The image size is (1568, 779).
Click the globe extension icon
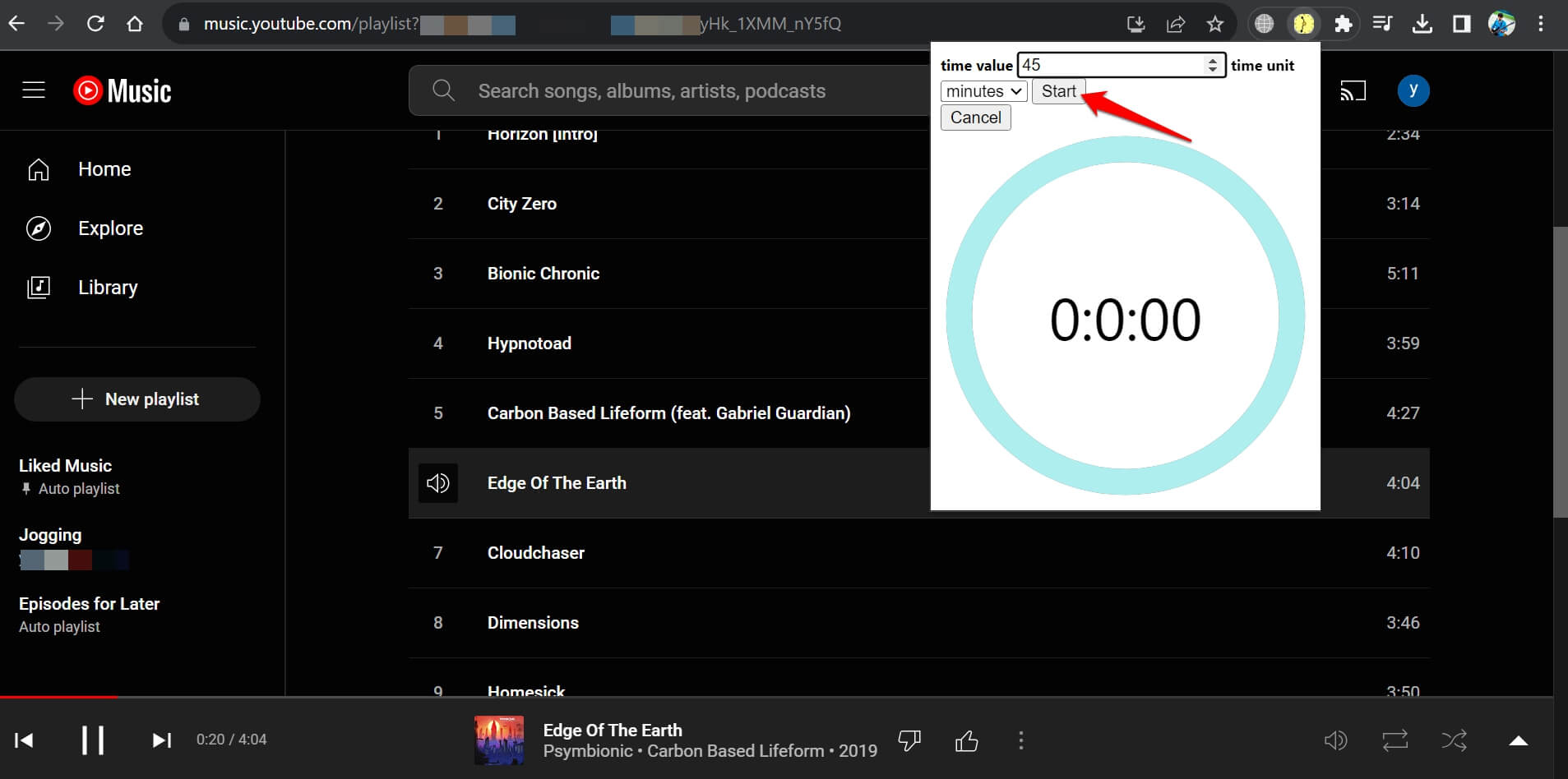click(x=1265, y=24)
